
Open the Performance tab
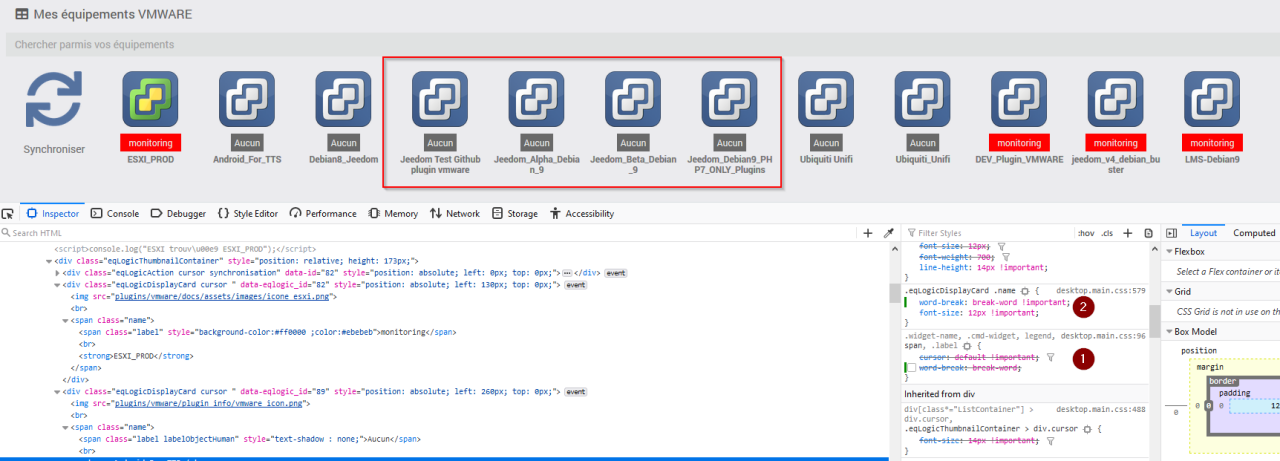(x=323, y=213)
